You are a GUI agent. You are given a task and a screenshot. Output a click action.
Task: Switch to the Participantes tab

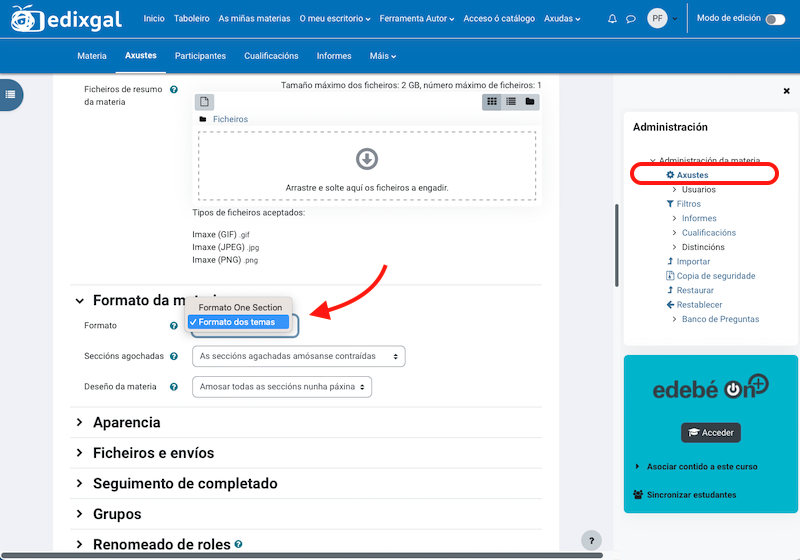pyautogui.click(x=200, y=56)
